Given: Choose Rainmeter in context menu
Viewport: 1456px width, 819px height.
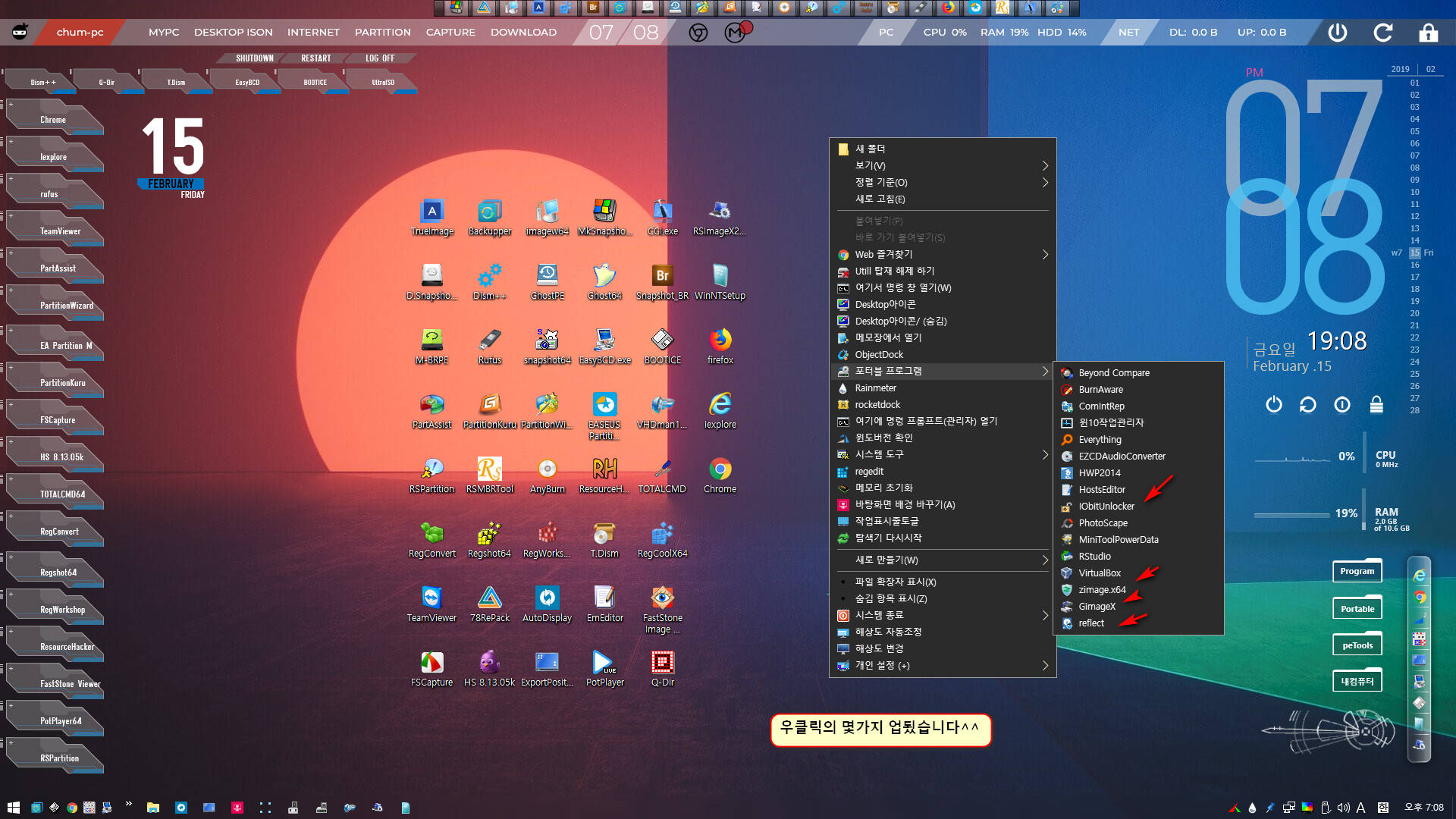Looking at the screenshot, I should (x=943, y=388).
